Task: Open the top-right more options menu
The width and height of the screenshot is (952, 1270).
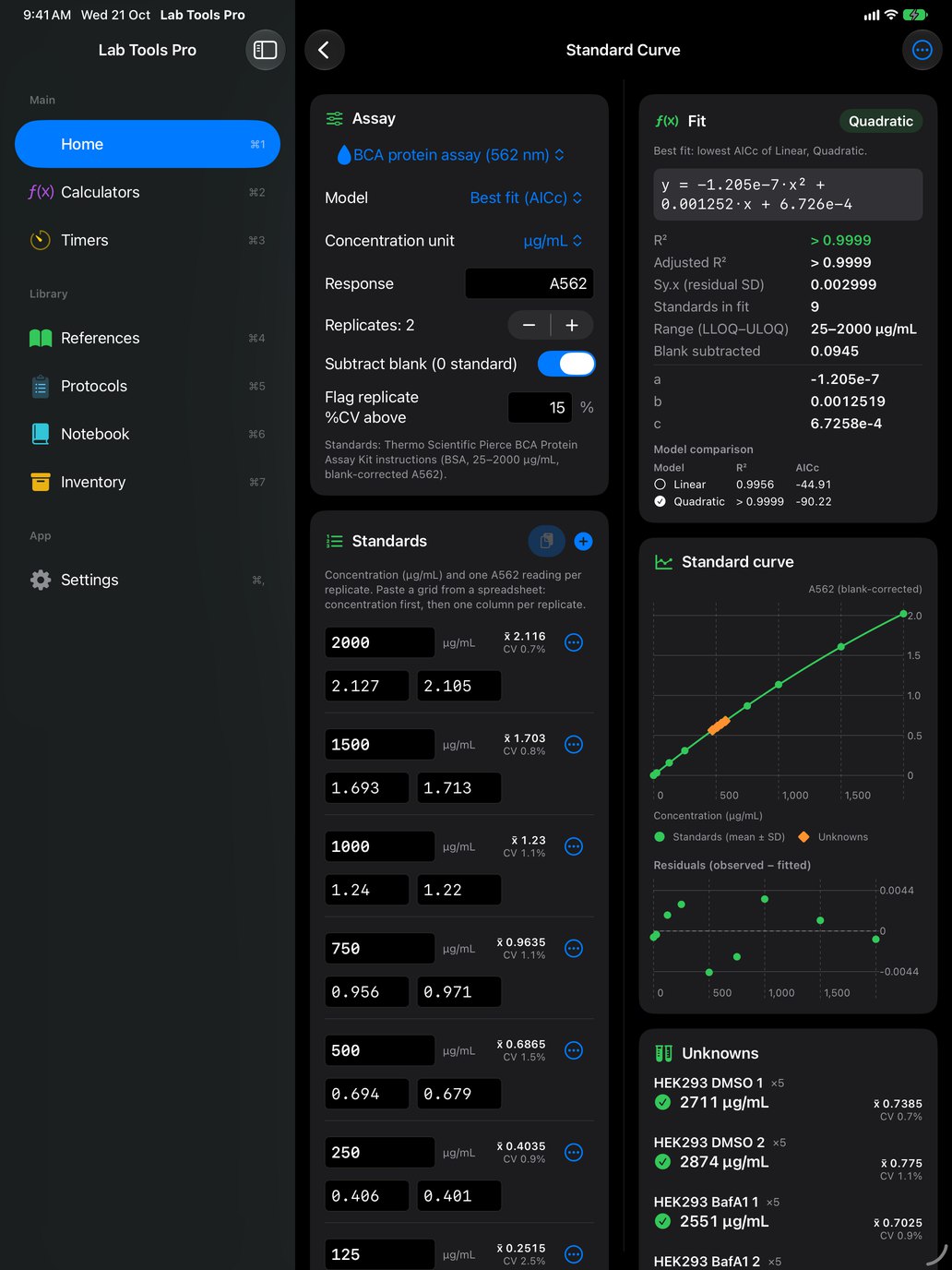Action: coord(922,50)
